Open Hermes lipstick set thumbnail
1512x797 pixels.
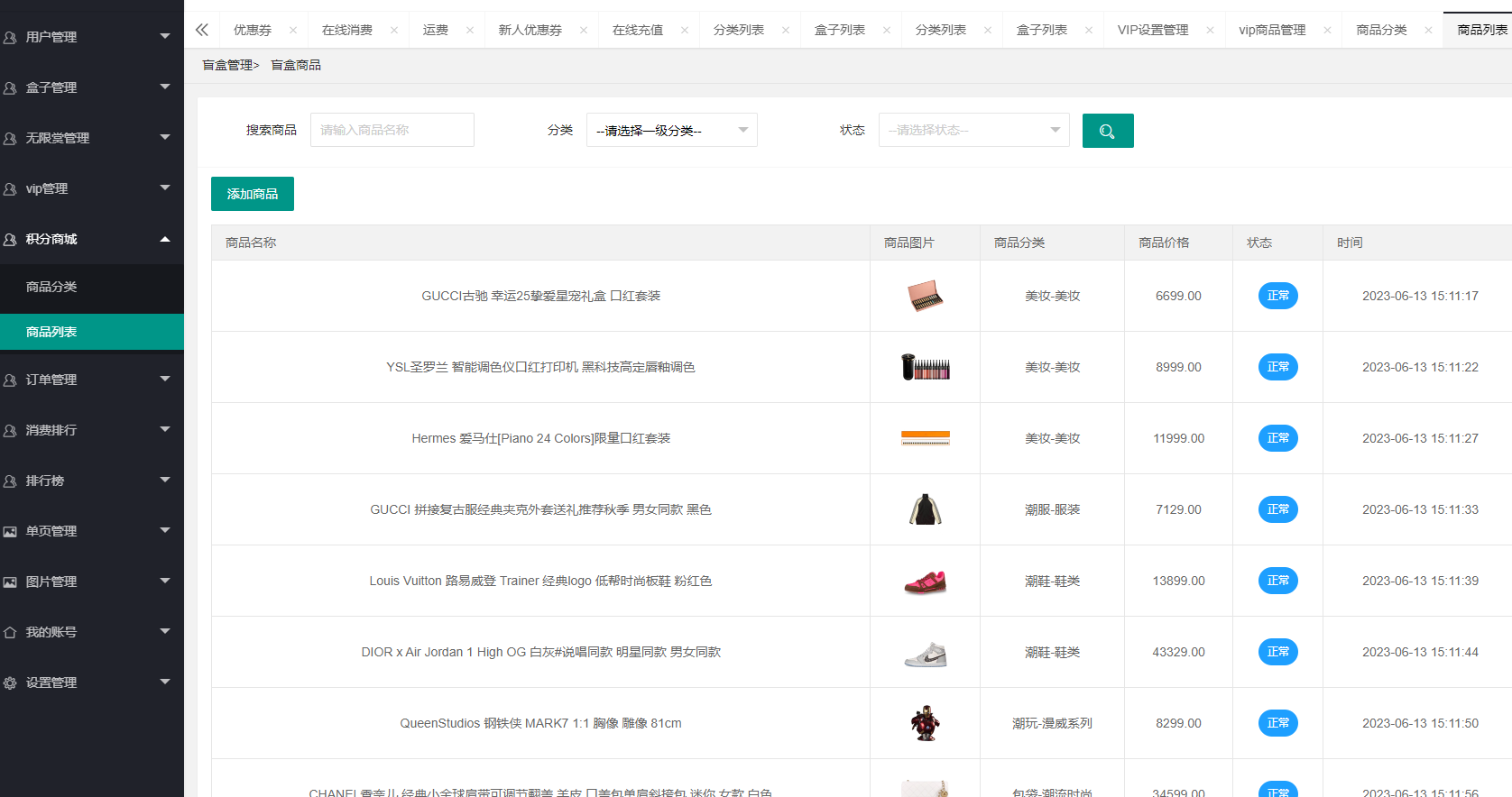[925, 438]
